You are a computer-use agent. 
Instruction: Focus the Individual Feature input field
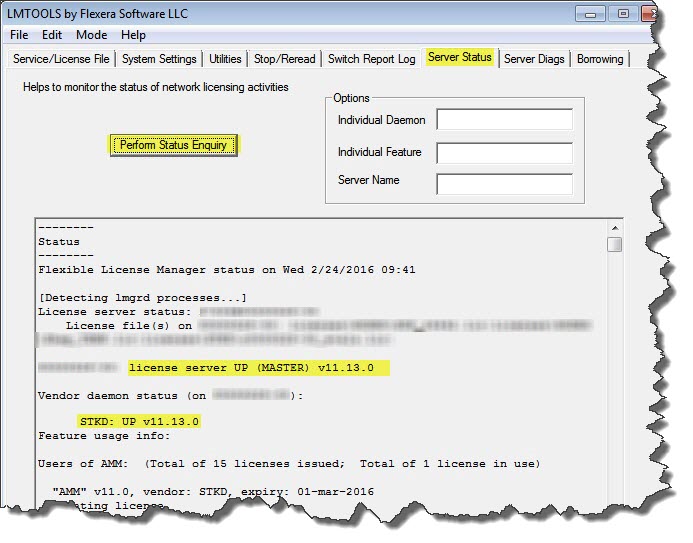pos(504,152)
